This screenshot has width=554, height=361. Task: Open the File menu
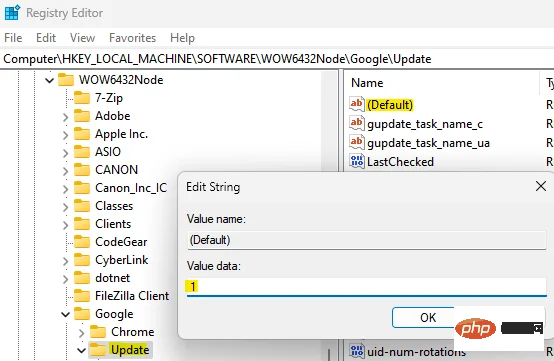coord(13,37)
